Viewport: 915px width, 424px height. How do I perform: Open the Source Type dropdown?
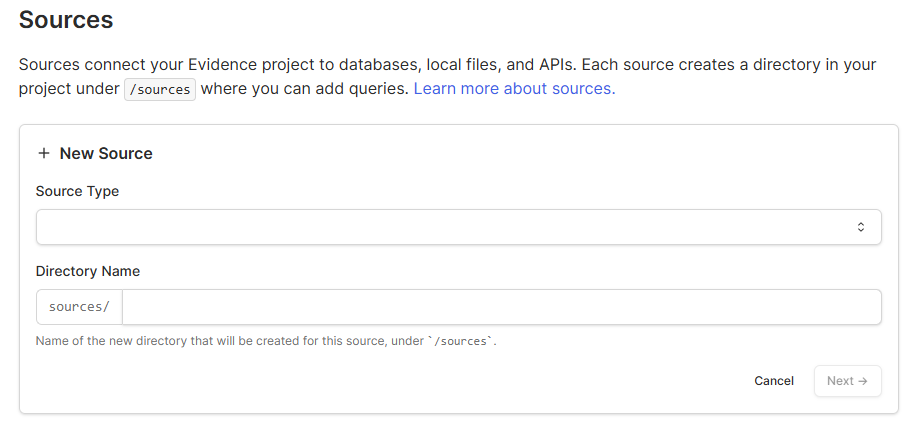[x=459, y=227]
